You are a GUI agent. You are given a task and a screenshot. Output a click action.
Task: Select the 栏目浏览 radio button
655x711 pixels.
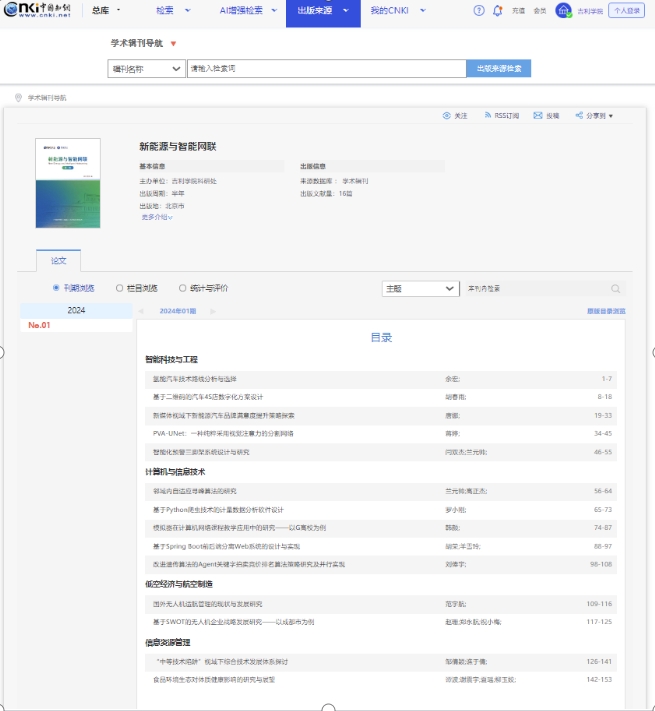(119, 288)
